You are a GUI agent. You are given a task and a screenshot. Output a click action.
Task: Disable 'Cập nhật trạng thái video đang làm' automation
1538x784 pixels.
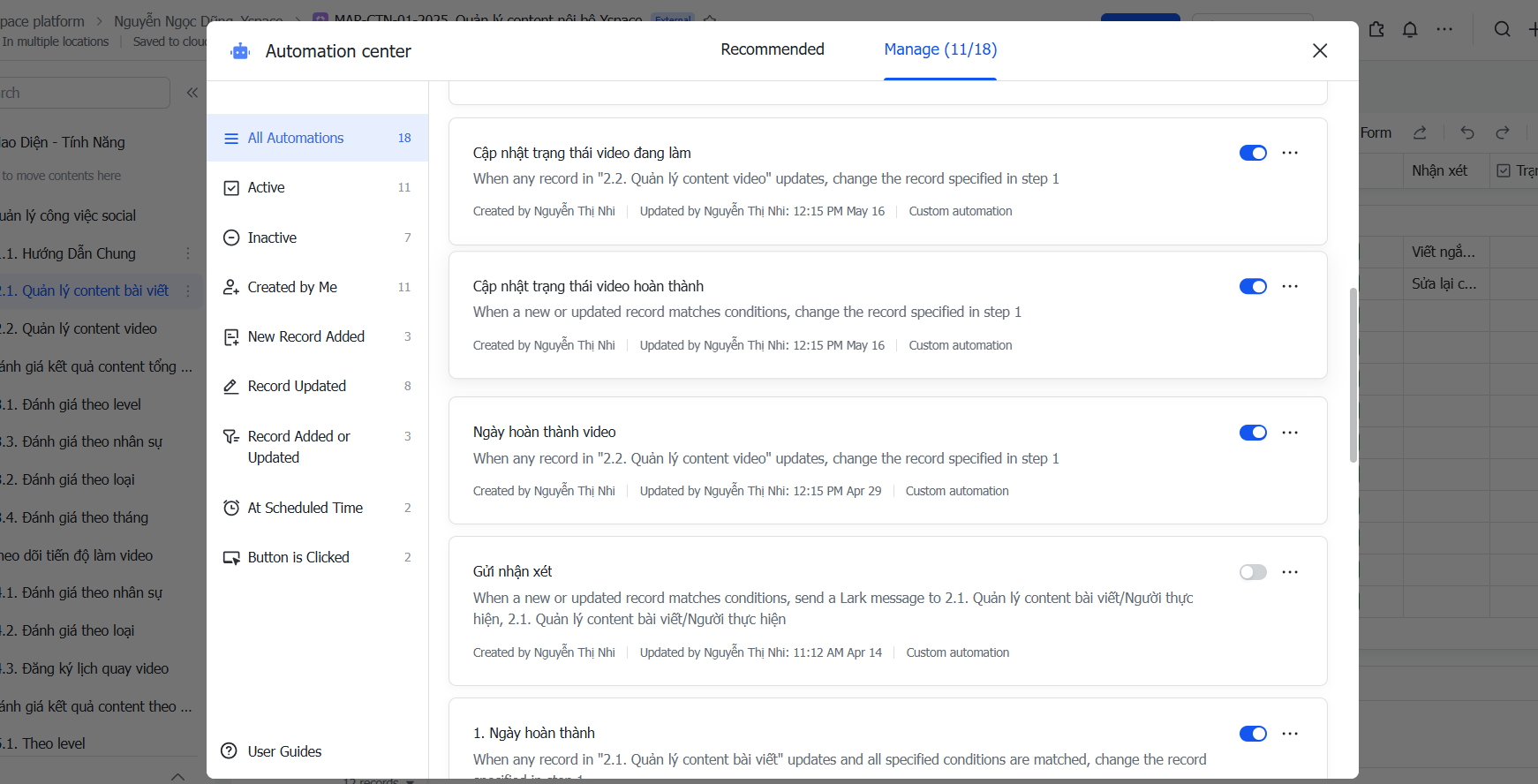coord(1253,153)
